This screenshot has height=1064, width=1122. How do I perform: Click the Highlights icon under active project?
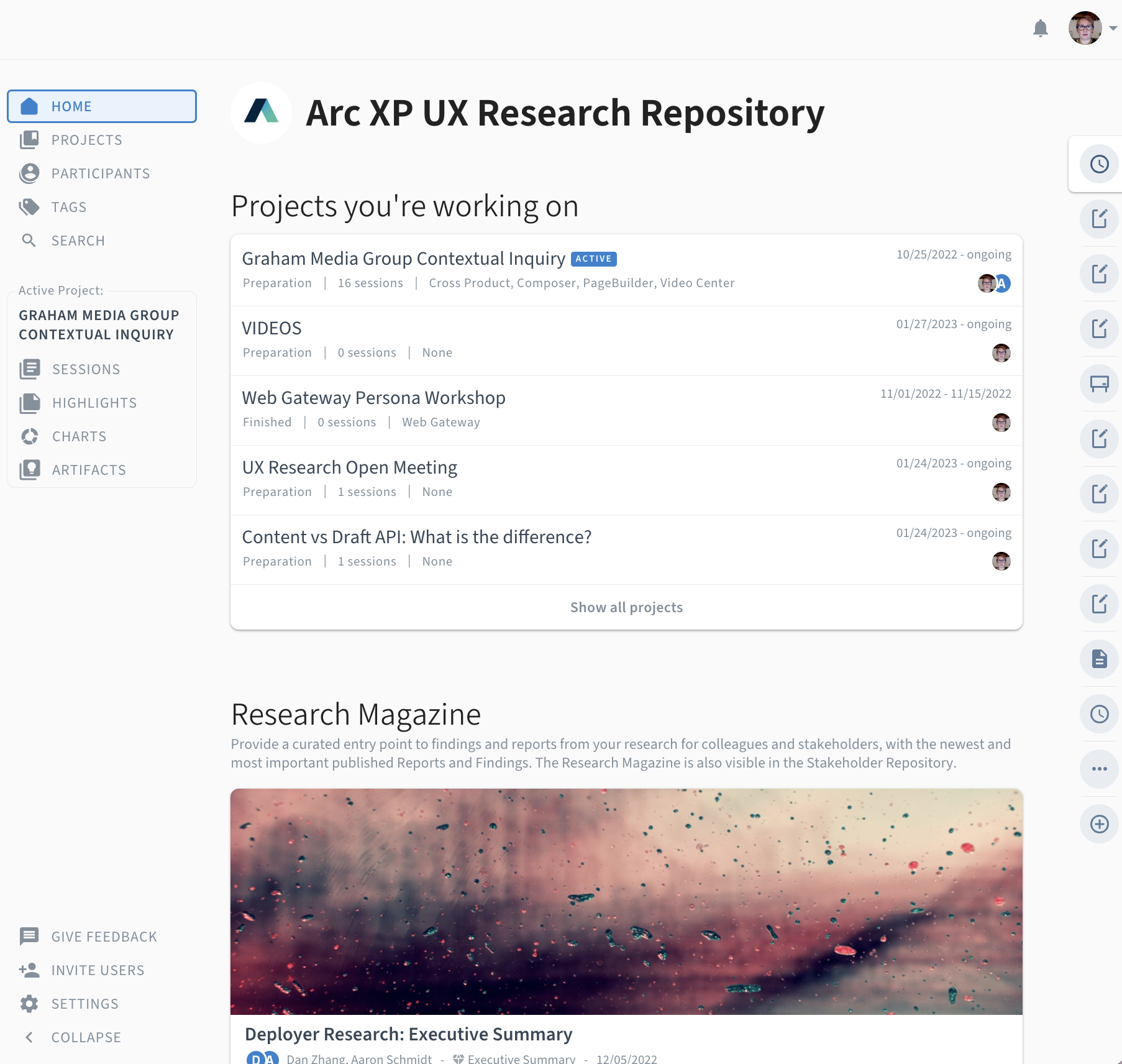pyautogui.click(x=30, y=403)
